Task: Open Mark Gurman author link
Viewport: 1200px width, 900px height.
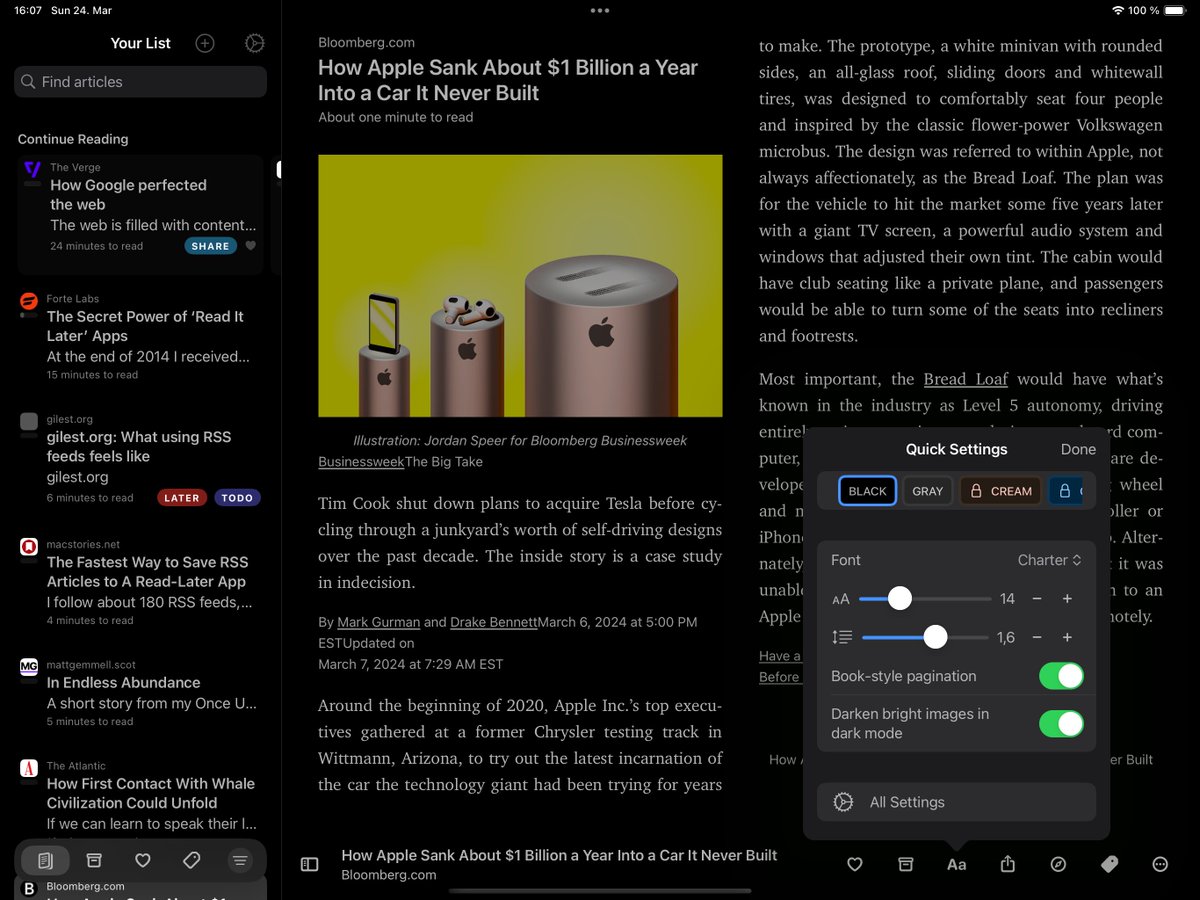Action: click(378, 622)
